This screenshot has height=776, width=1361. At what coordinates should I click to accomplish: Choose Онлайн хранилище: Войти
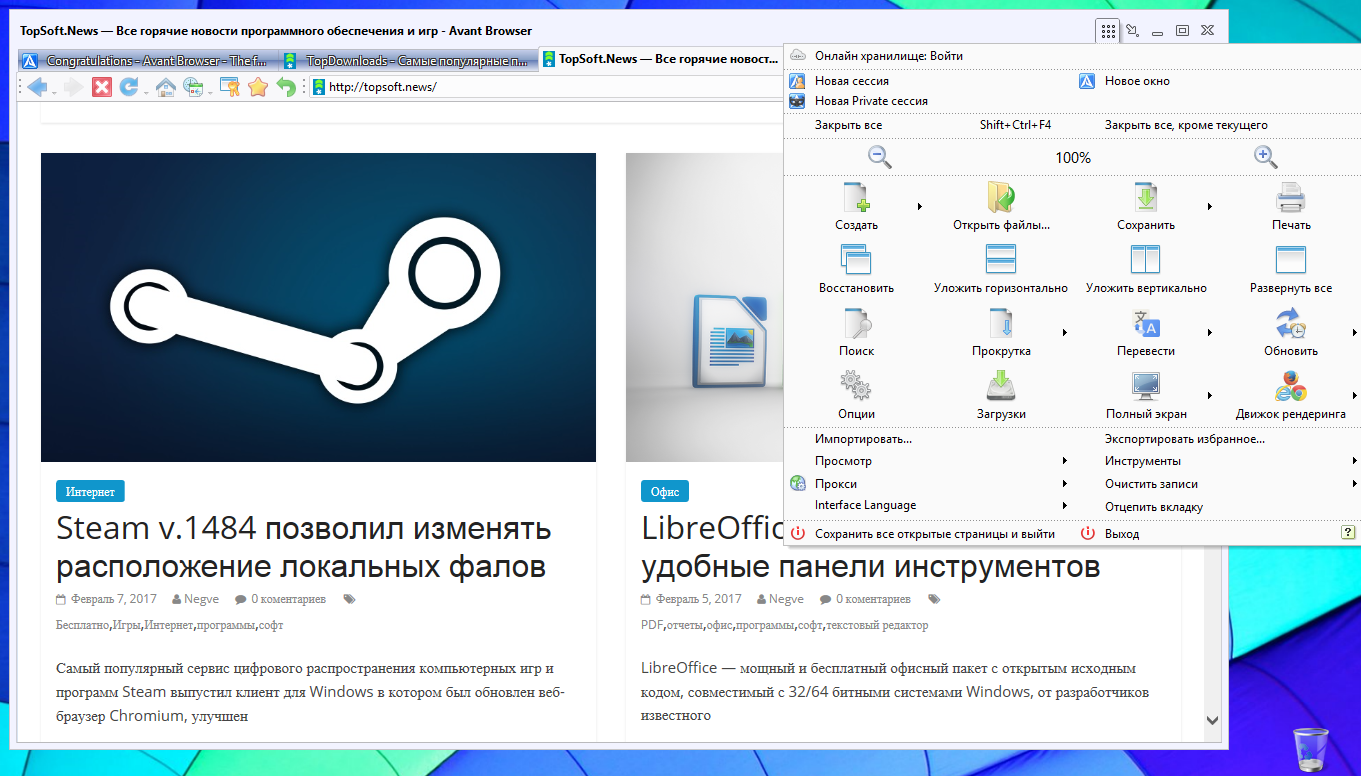[889, 56]
